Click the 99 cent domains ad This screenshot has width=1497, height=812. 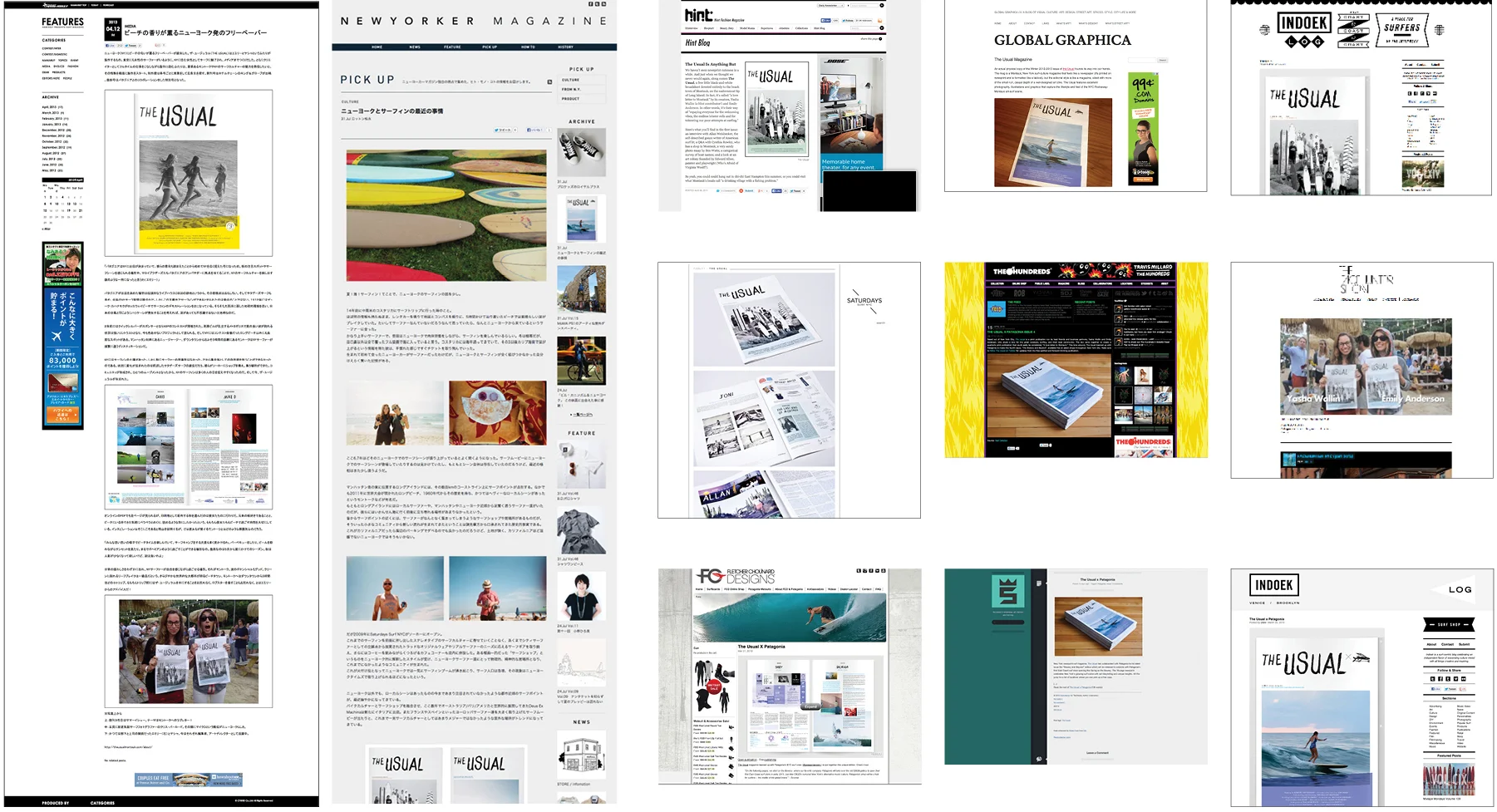(x=1144, y=129)
